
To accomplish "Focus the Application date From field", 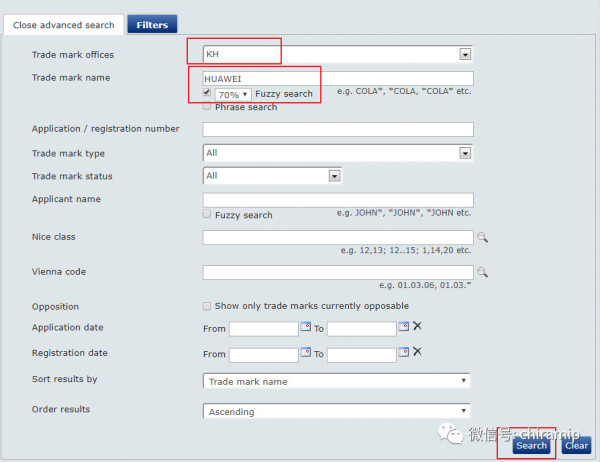I will [264, 329].
